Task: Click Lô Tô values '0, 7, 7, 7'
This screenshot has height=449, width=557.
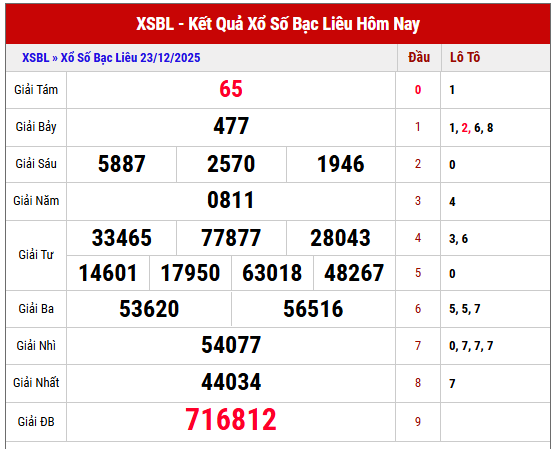Action: coord(471,346)
